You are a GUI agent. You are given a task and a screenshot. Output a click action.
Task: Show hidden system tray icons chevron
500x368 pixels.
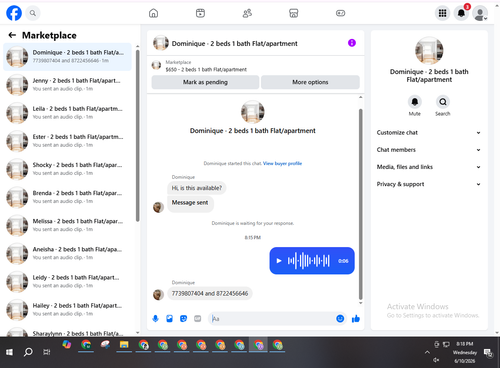coord(427,352)
